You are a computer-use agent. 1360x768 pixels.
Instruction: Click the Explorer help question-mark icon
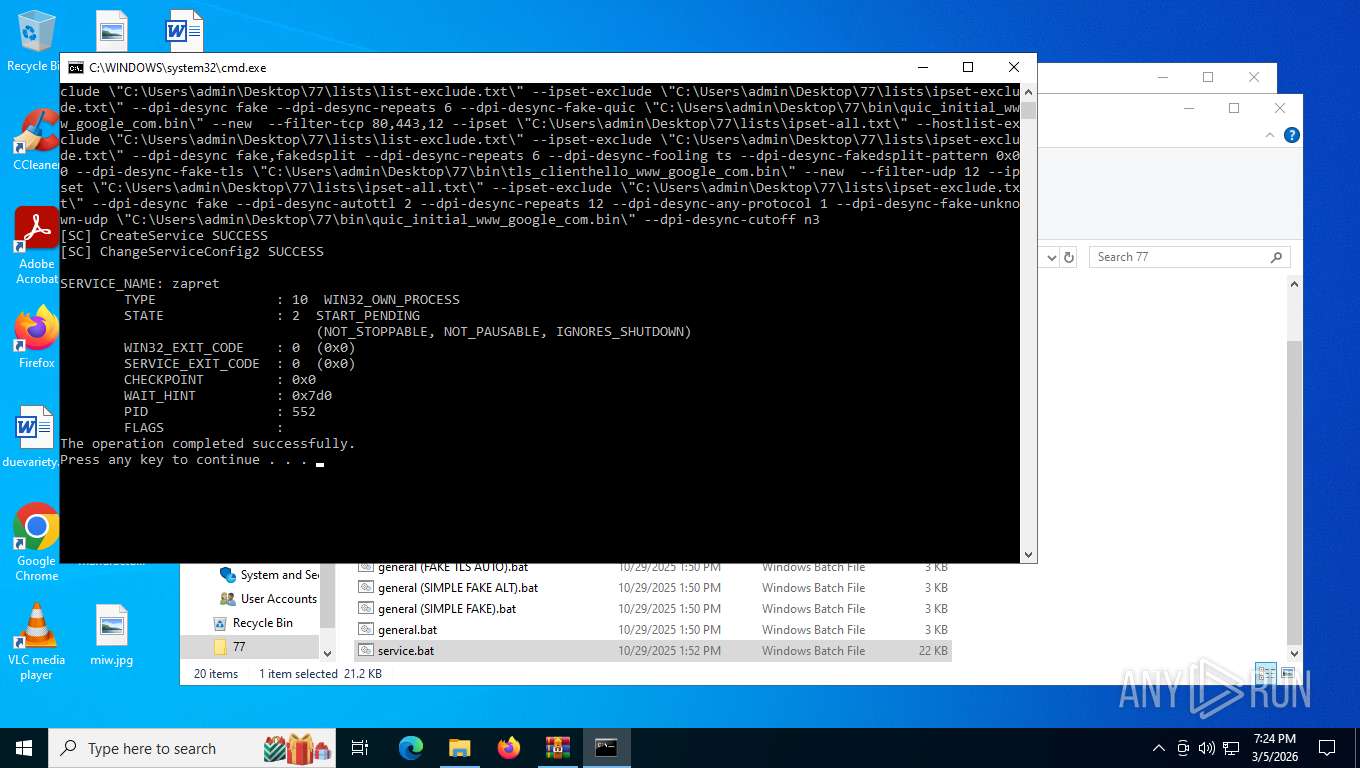pos(1292,135)
